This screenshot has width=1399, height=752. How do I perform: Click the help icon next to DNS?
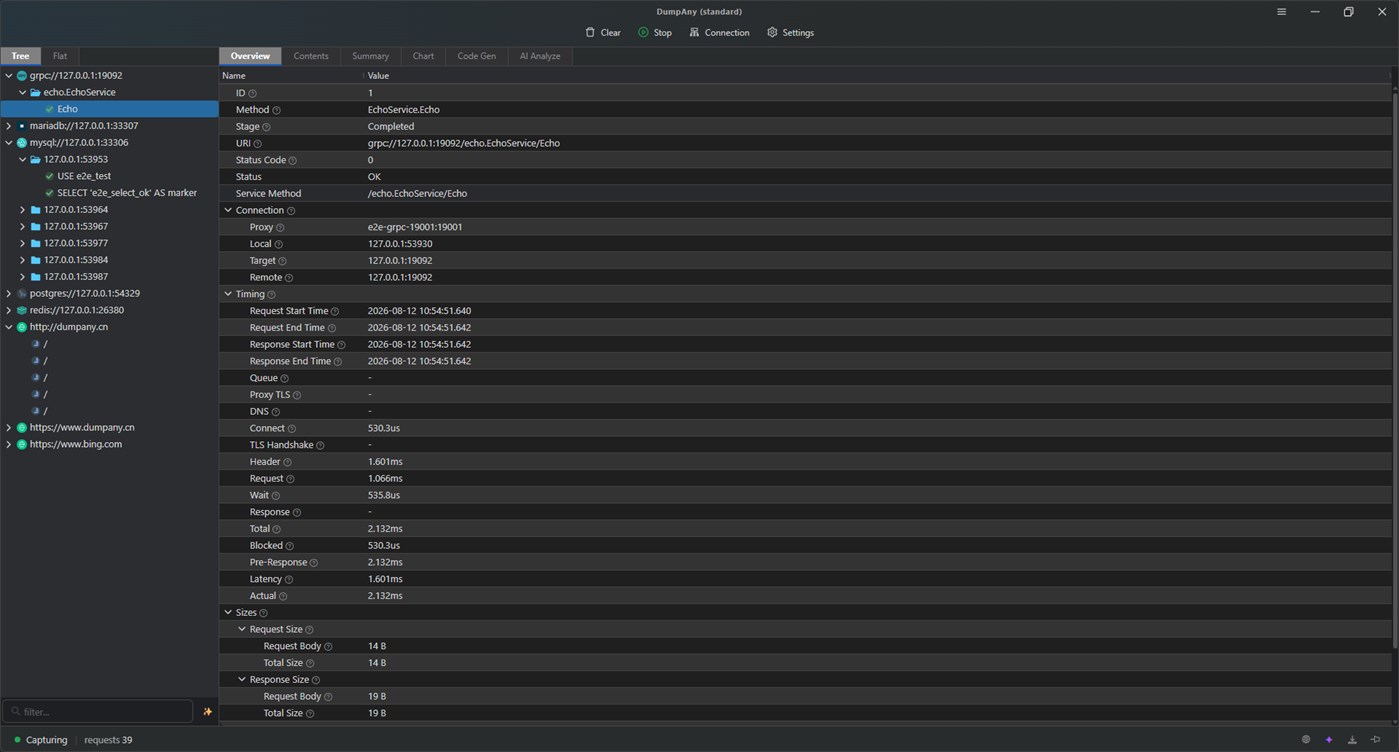click(x=276, y=412)
